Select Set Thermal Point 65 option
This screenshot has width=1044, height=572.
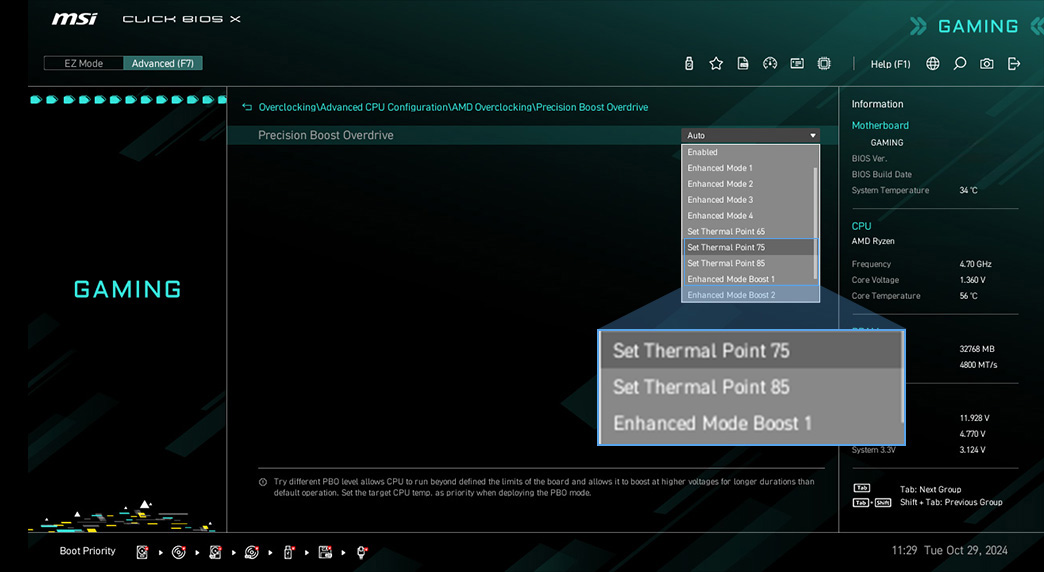point(748,232)
